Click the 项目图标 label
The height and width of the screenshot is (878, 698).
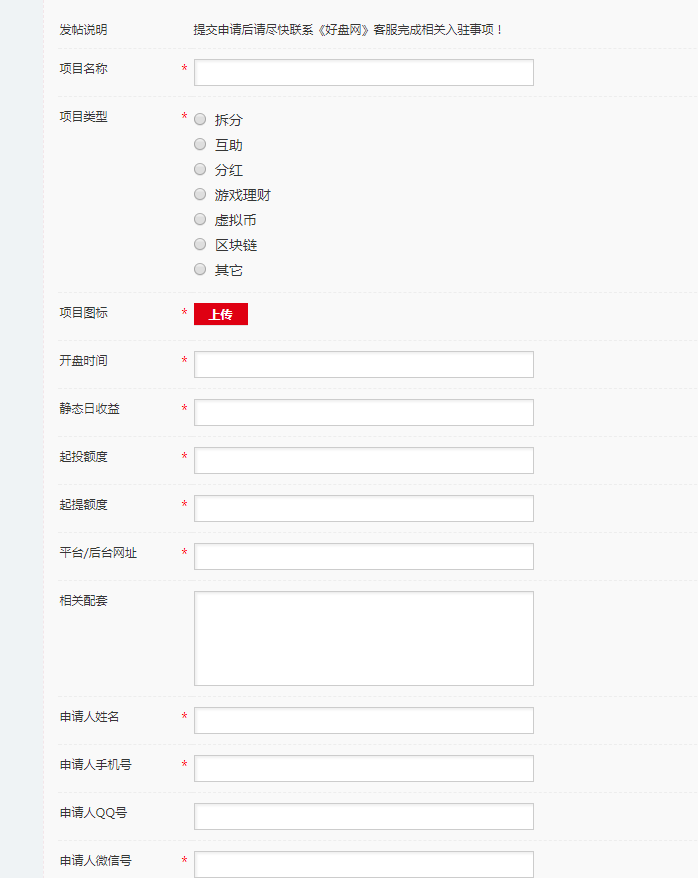point(83,312)
